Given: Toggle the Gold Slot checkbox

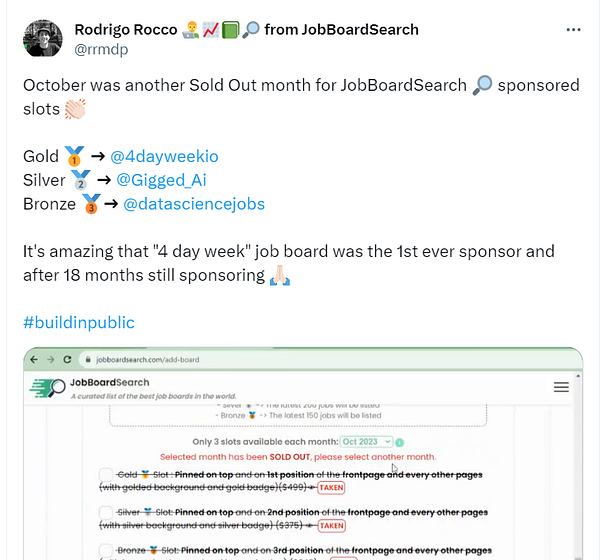Looking at the screenshot, I should pos(106,475).
